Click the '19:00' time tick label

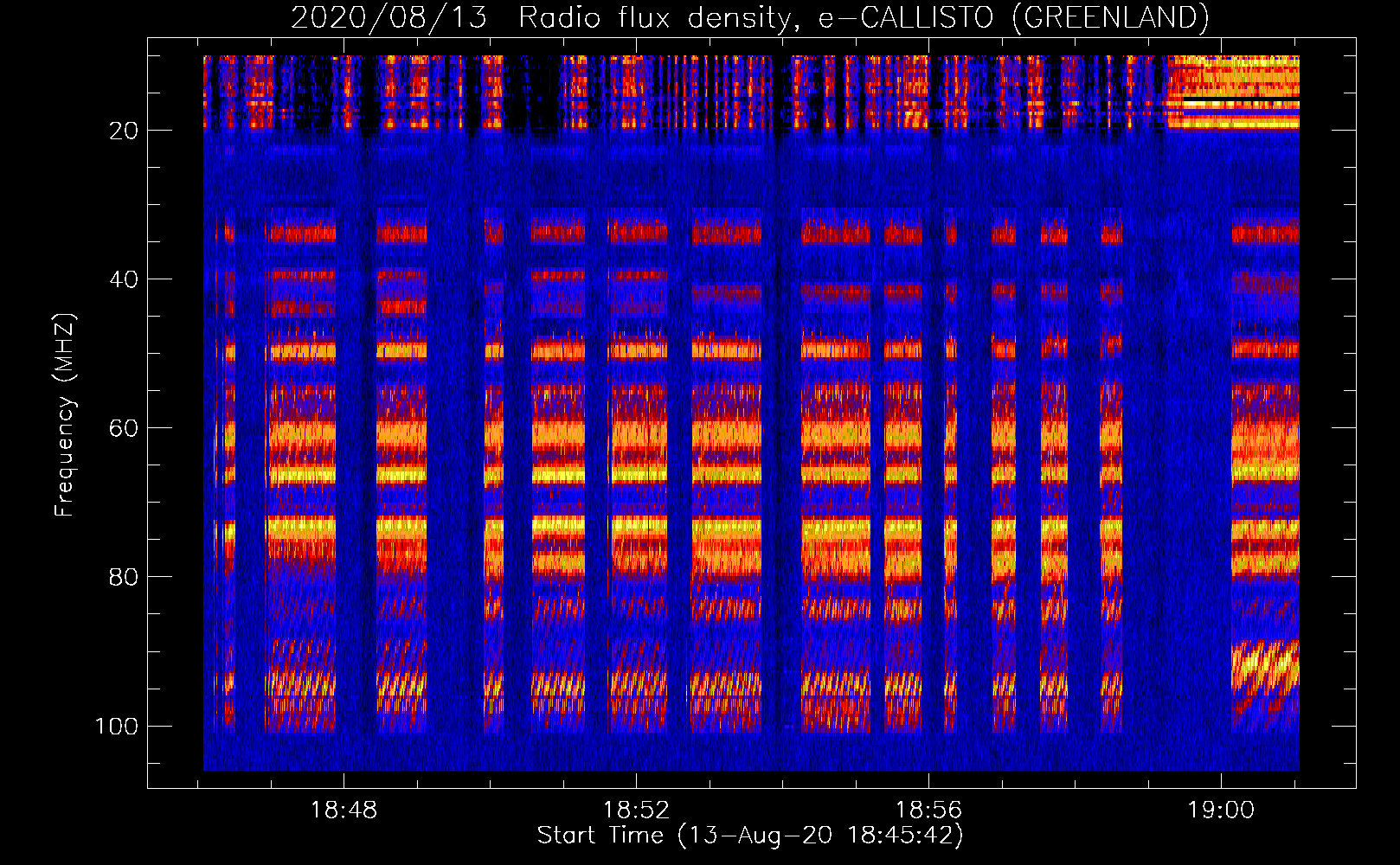(x=1221, y=811)
